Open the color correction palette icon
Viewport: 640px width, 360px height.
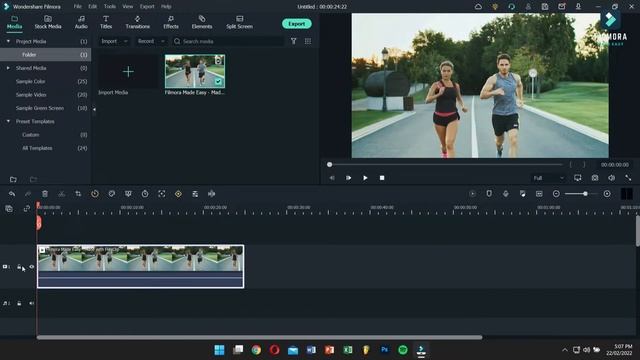pyautogui.click(x=111, y=194)
